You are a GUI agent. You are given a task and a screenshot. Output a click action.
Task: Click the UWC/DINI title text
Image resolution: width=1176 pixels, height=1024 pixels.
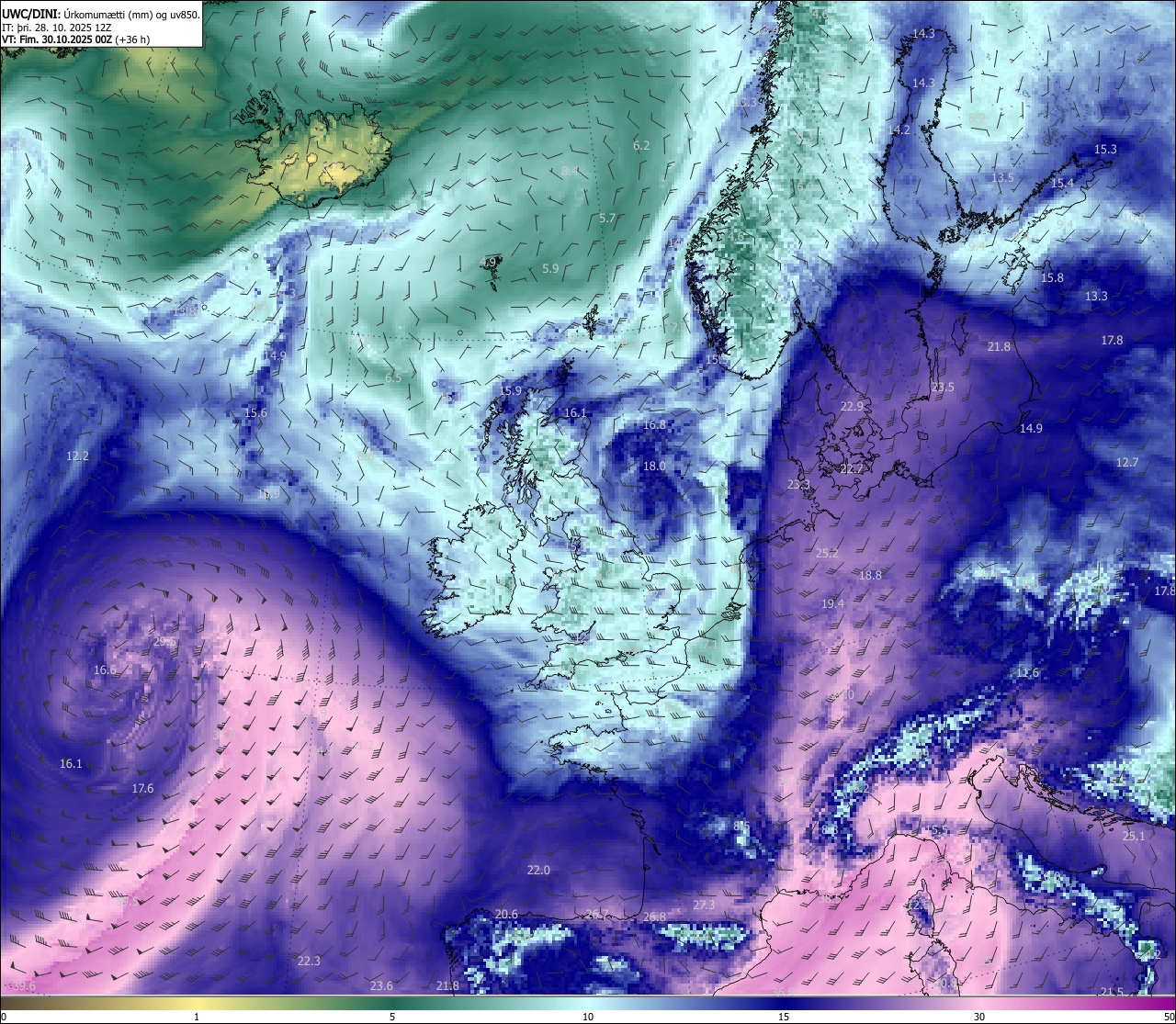pyautogui.click(x=31, y=14)
